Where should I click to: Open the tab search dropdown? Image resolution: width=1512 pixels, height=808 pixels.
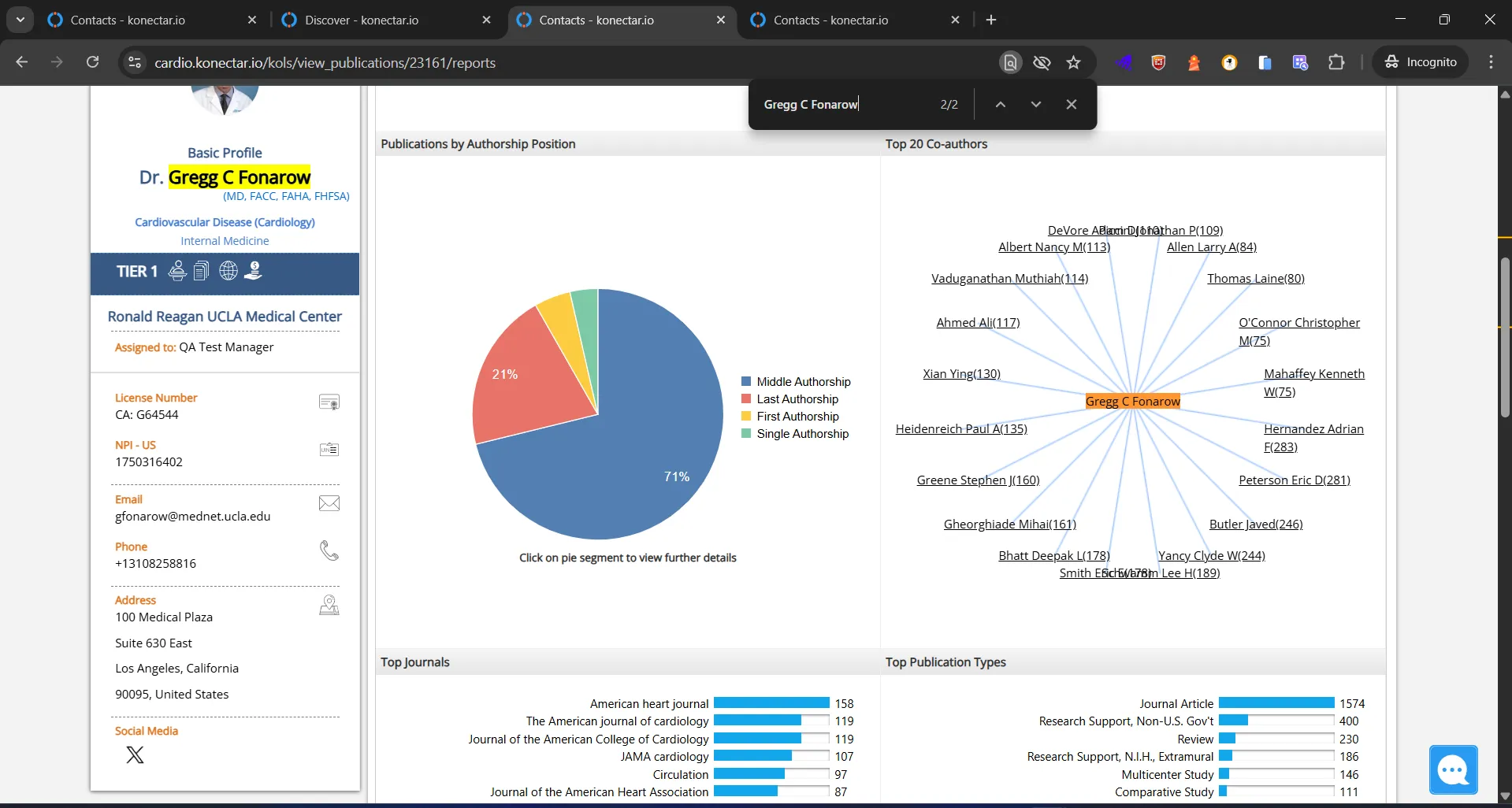pyautogui.click(x=20, y=20)
